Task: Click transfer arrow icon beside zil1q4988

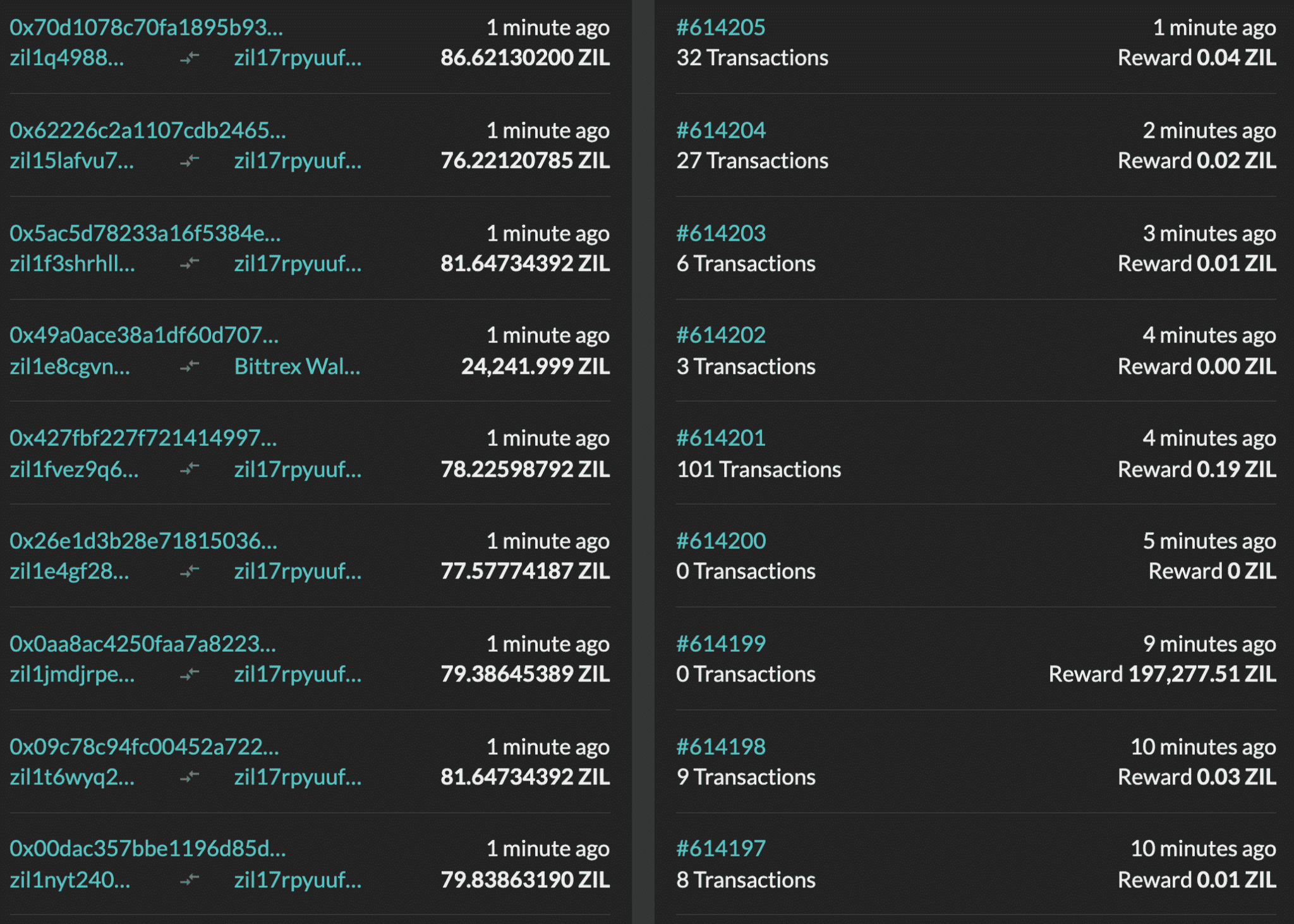Action: pos(190,58)
